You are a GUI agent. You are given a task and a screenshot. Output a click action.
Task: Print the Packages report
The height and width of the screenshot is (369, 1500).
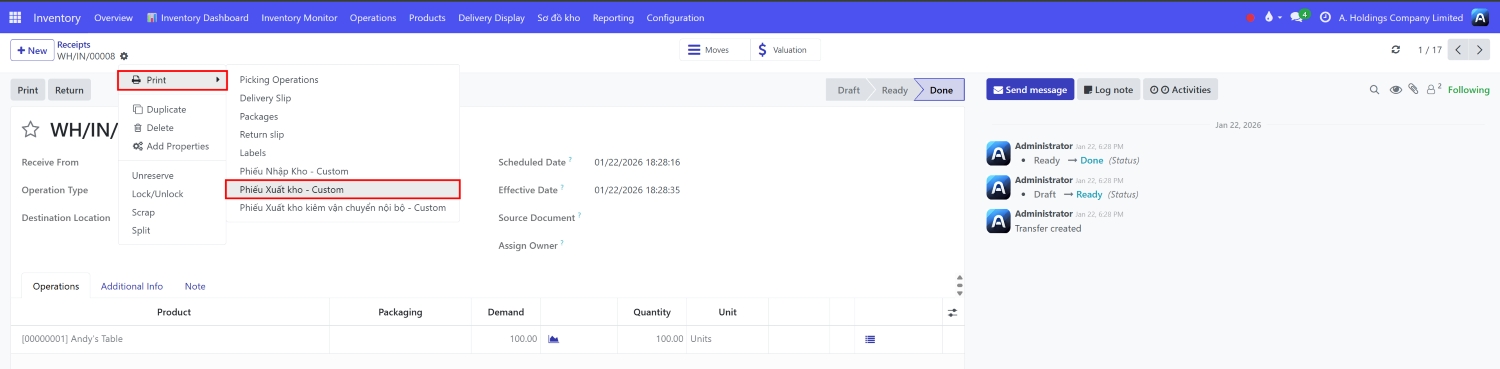click(343, 116)
